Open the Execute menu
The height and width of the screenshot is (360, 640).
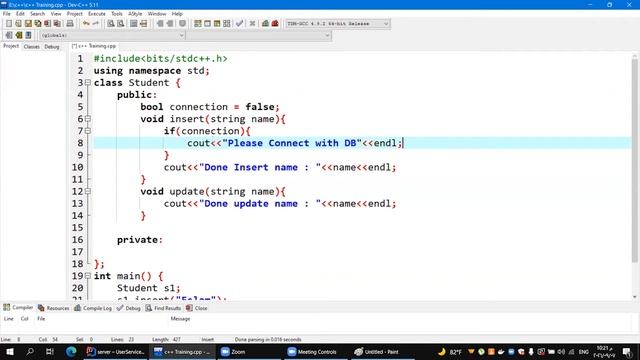pos(97,13)
